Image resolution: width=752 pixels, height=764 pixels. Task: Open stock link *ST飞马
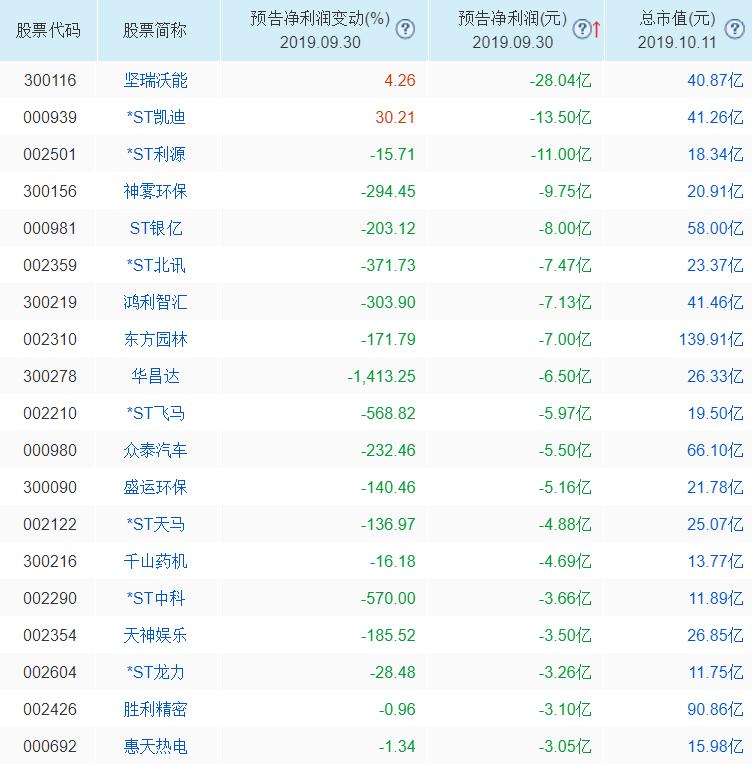click(156, 413)
